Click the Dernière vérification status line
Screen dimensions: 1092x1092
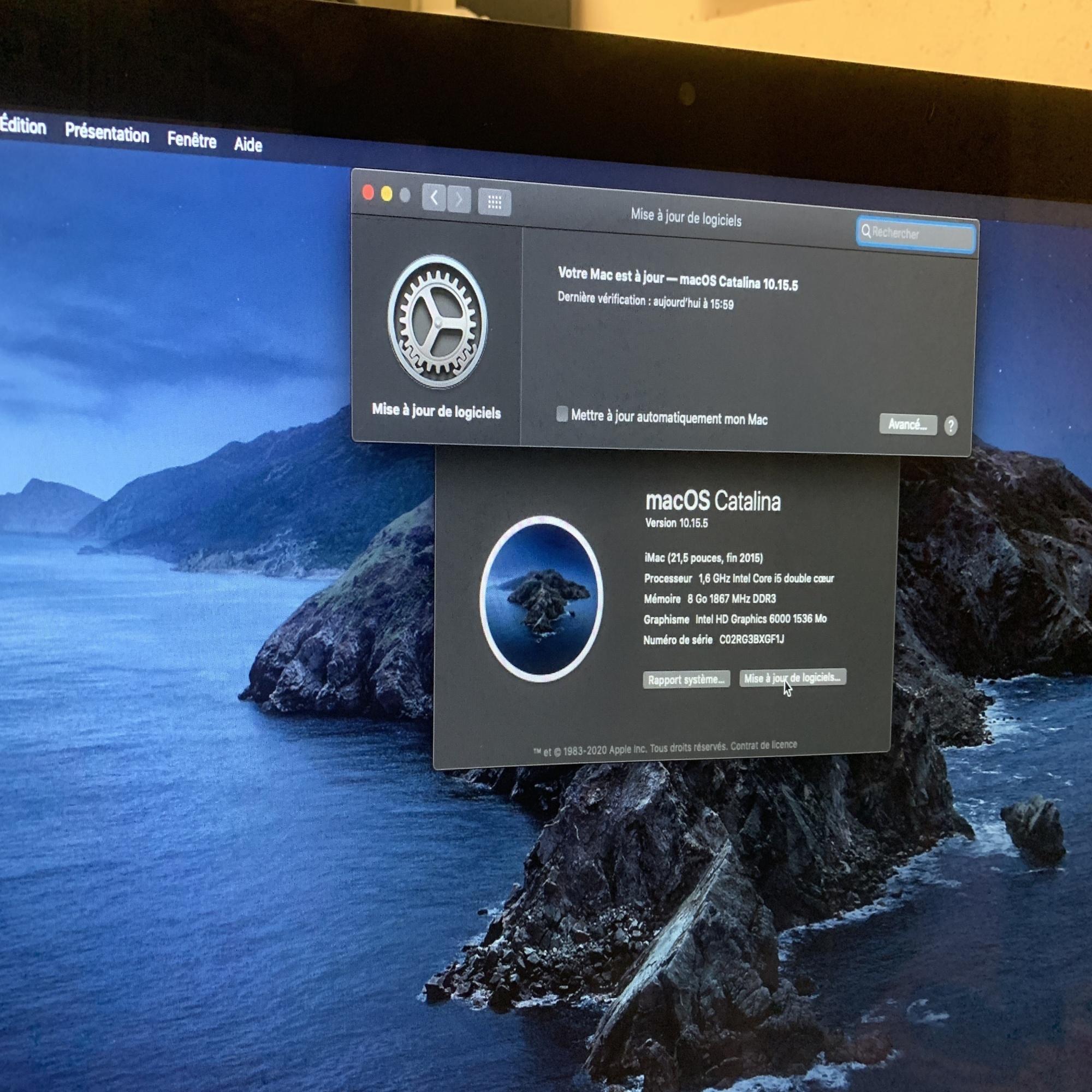(x=645, y=301)
